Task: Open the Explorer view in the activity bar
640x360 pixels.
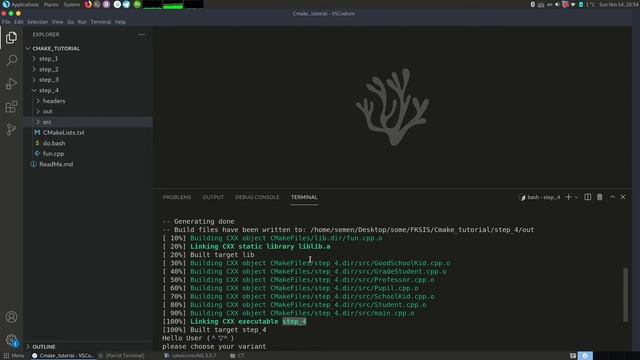Action: click(x=11, y=38)
